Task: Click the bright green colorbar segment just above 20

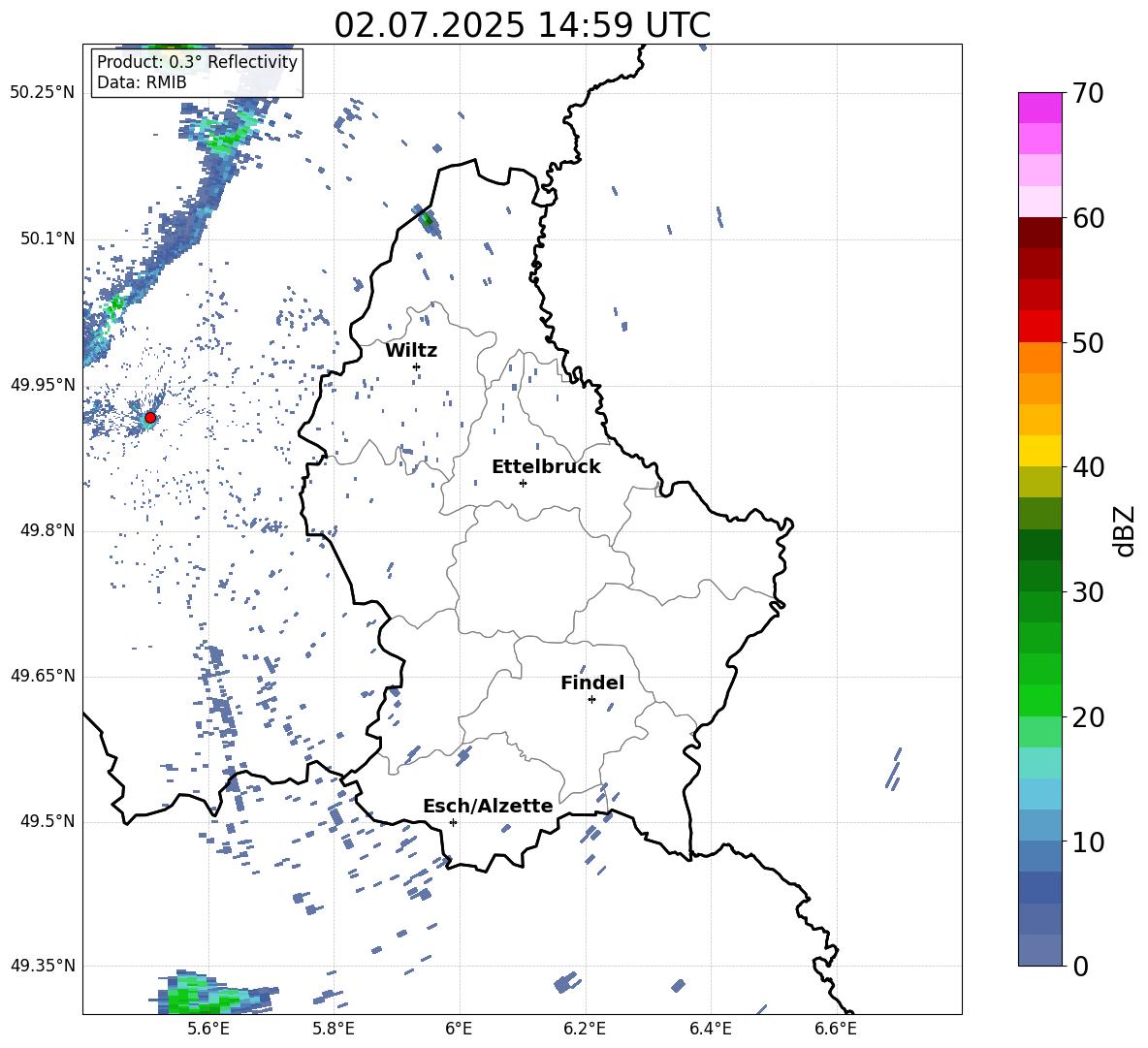Action: pyautogui.click(x=1039, y=700)
